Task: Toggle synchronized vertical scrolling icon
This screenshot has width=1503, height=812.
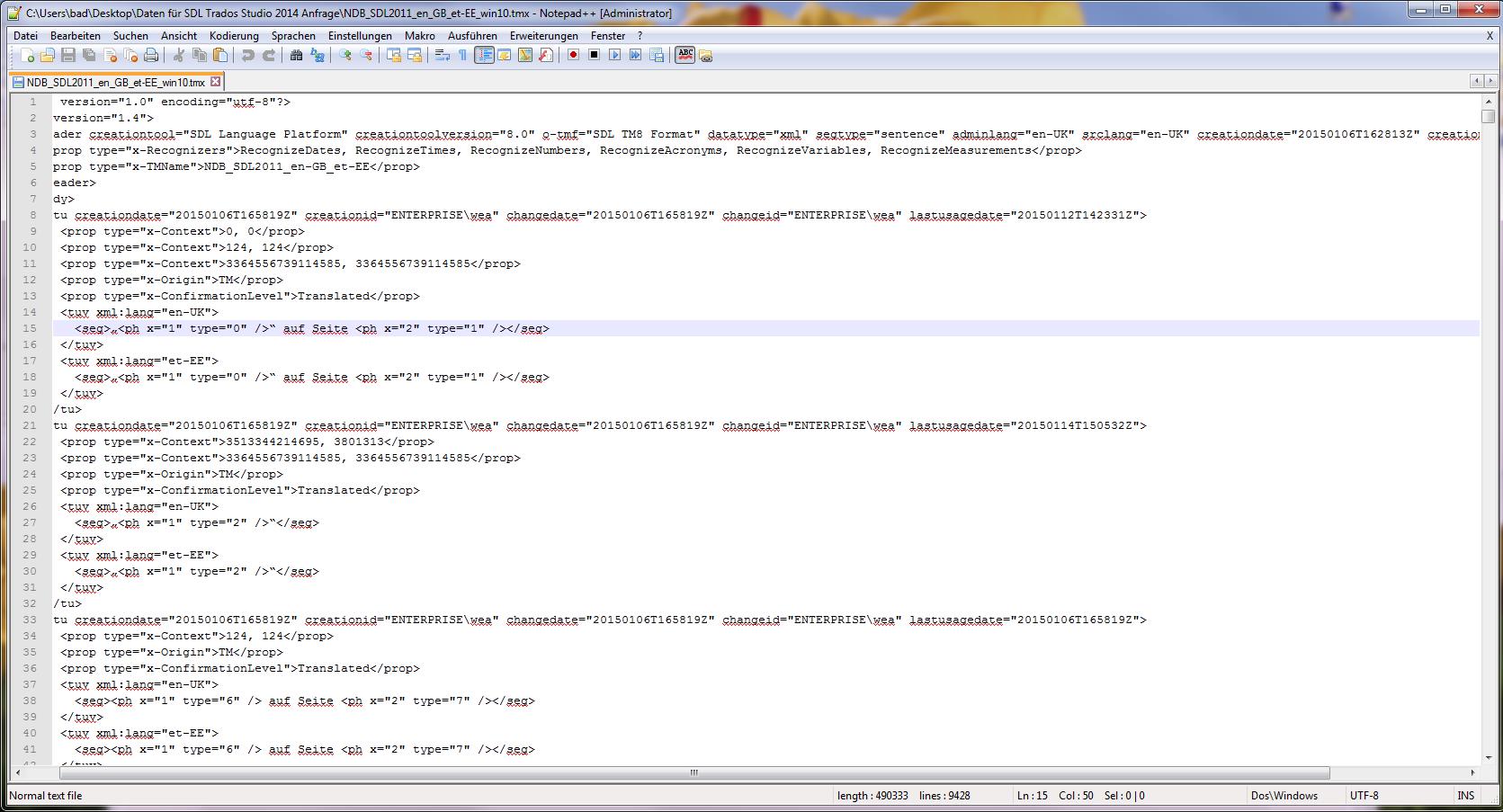Action: click(x=394, y=55)
